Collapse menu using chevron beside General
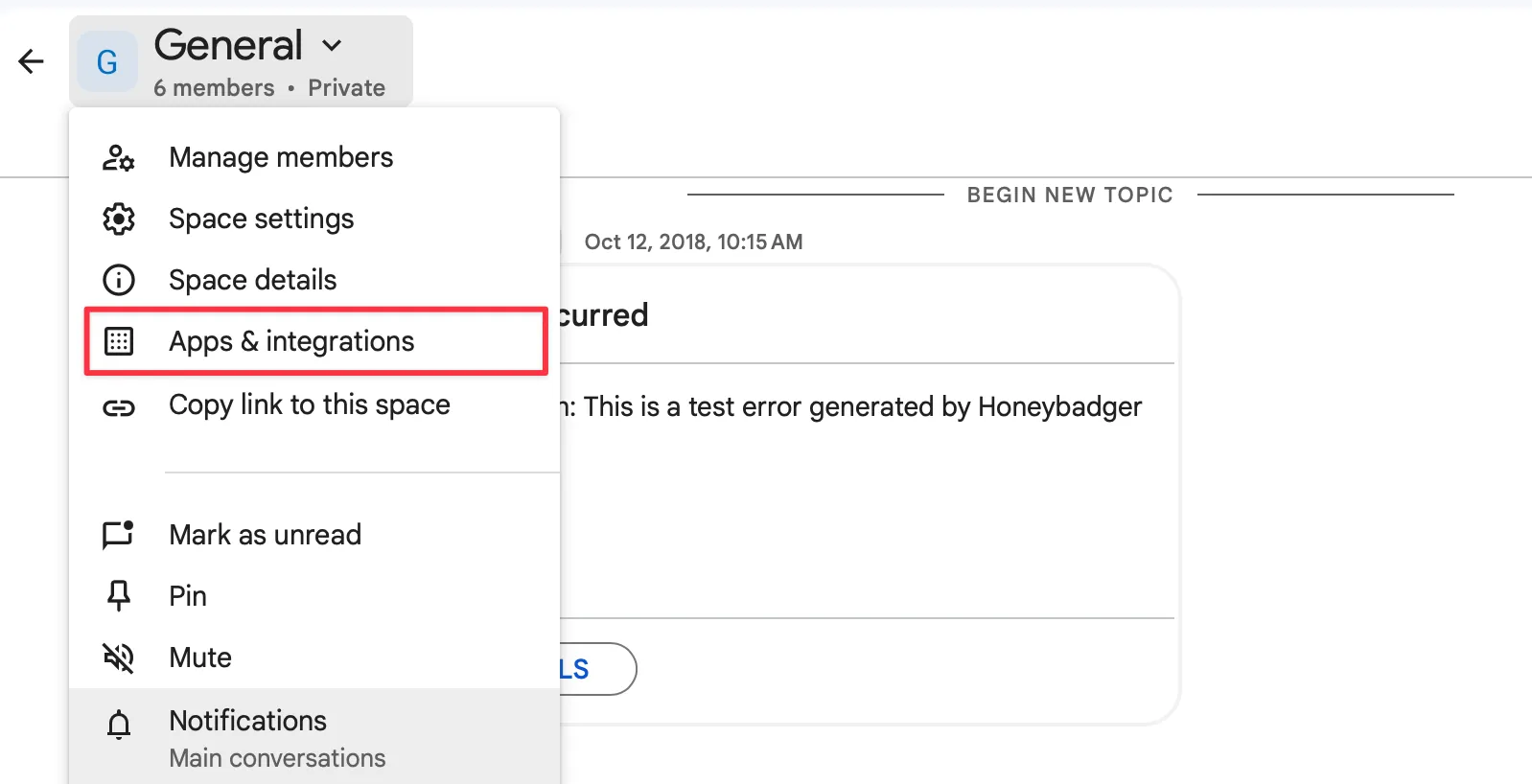The height and width of the screenshot is (784, 1532). pos(332,45)
